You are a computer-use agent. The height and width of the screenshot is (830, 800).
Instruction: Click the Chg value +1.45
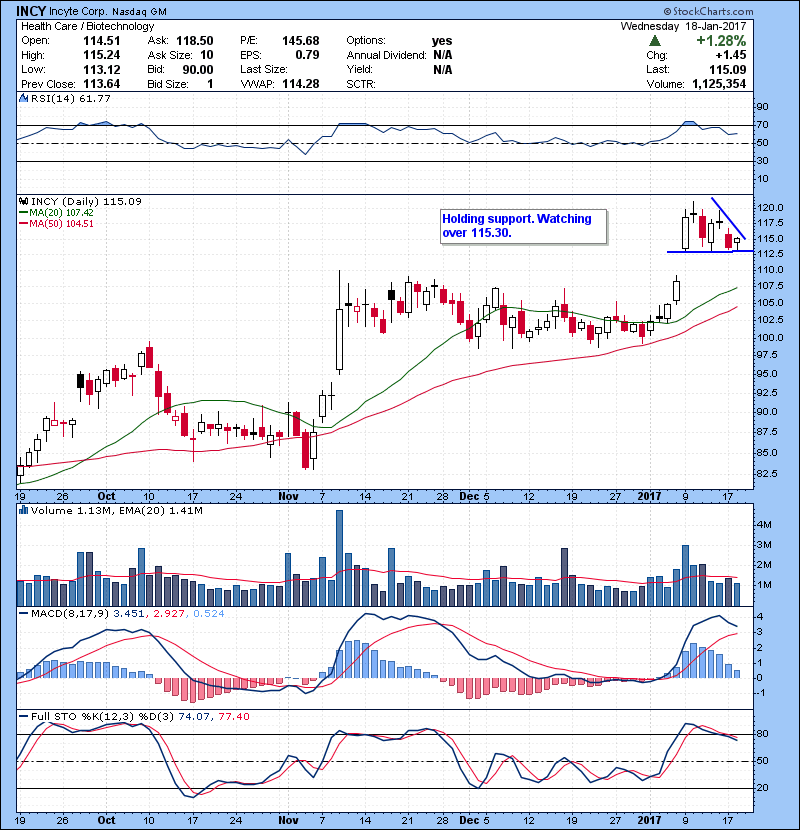731,55
